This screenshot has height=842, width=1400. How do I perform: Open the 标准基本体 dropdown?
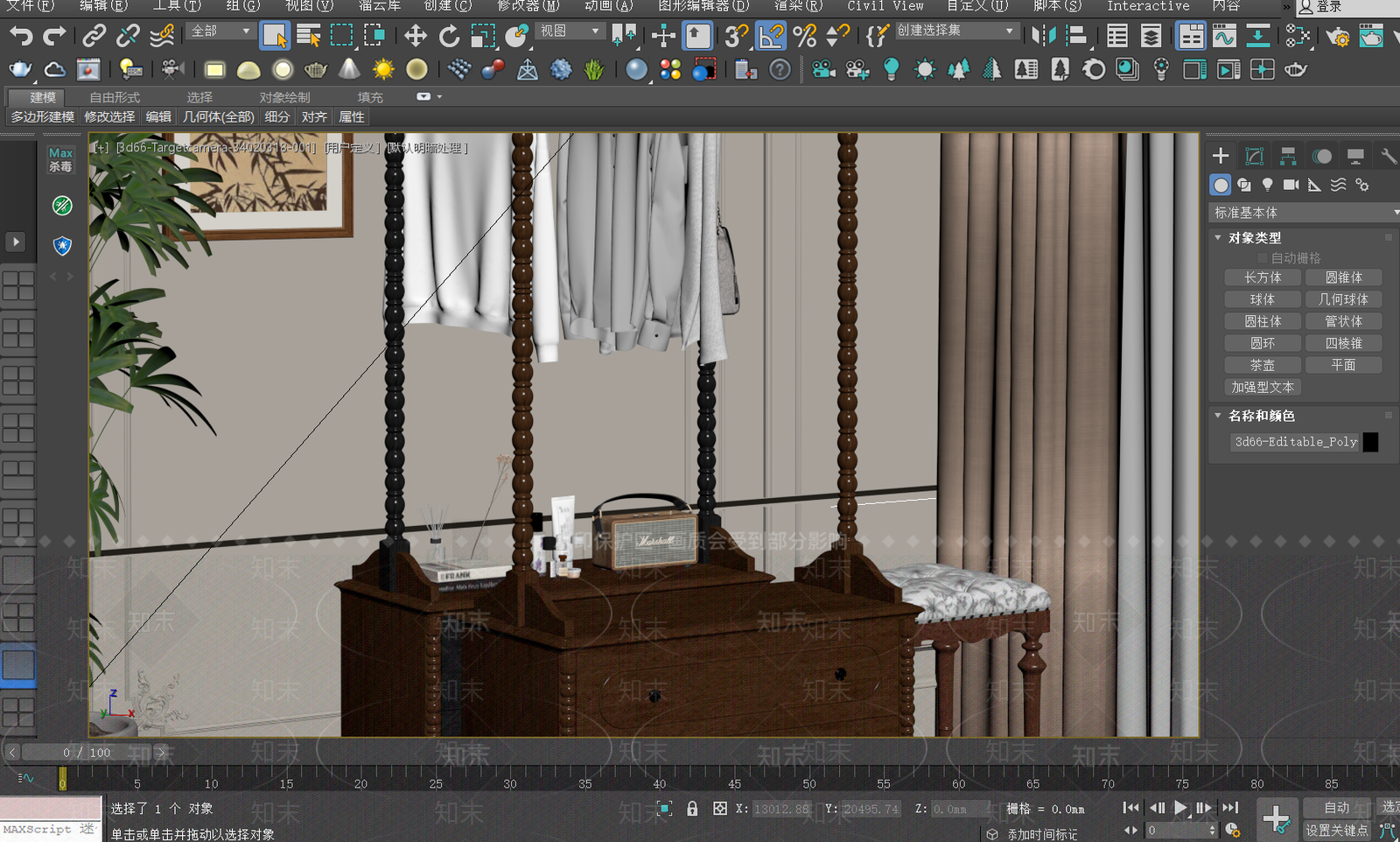pos(1303,213)
